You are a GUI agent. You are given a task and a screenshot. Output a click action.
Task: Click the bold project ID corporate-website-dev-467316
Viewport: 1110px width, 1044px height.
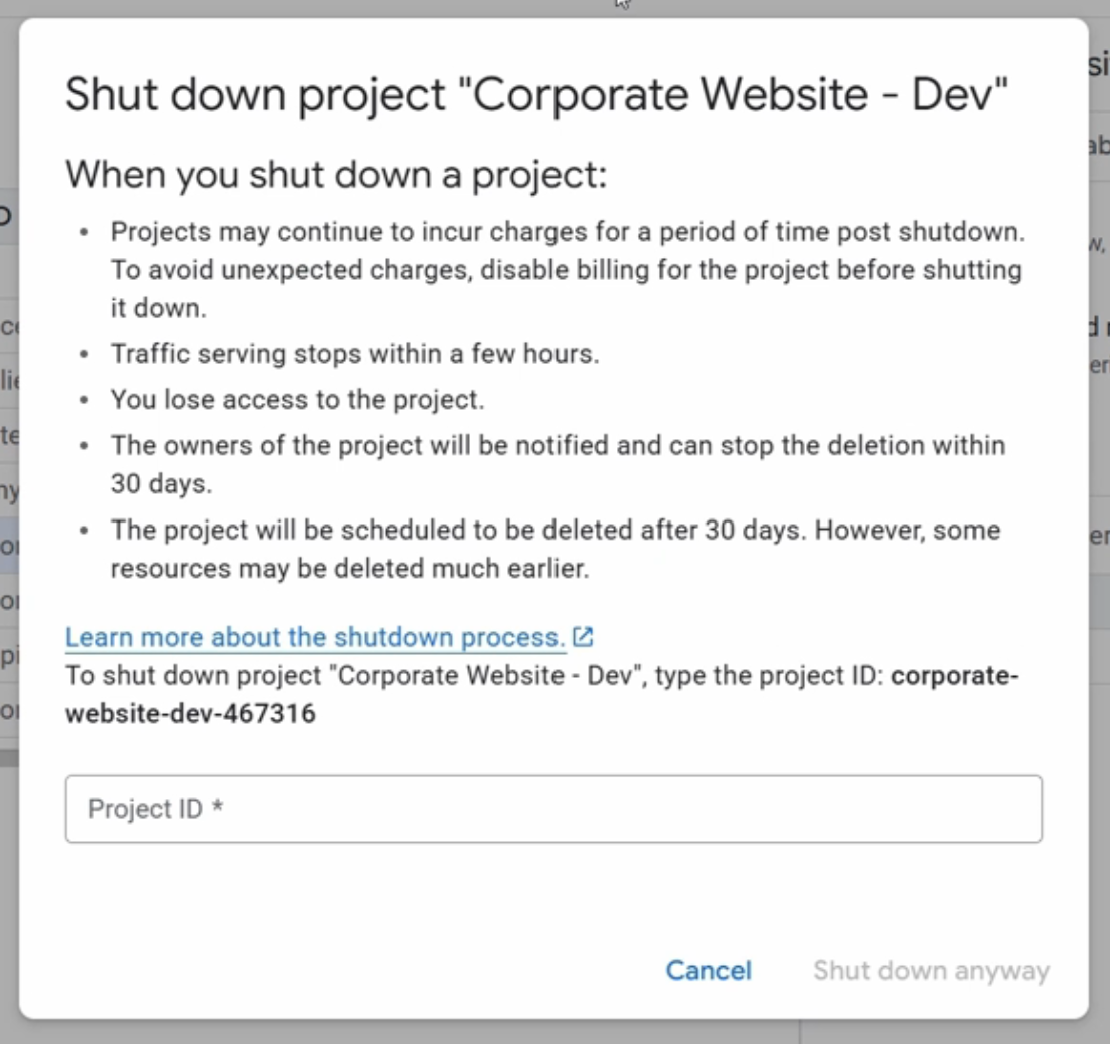coord(542,694)
